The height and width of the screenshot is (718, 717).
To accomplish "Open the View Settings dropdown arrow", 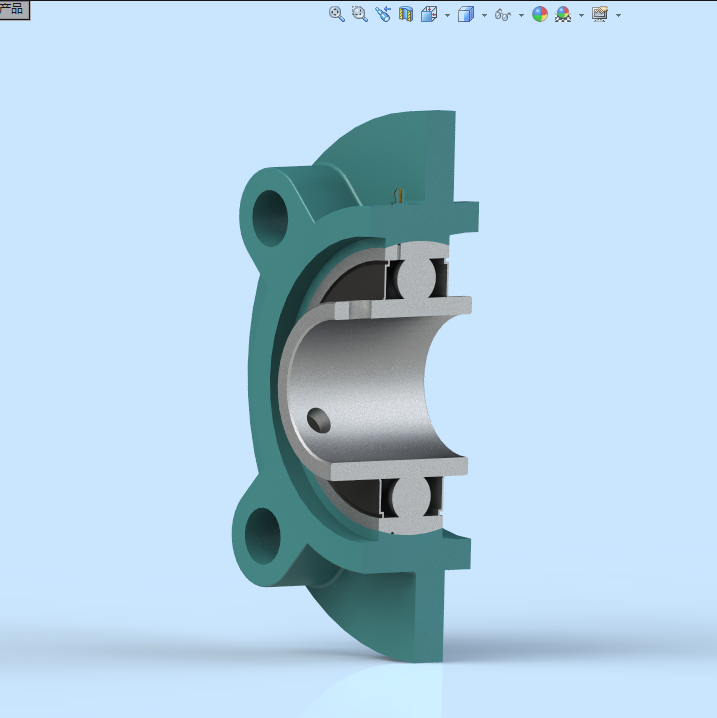I will 619,15.
